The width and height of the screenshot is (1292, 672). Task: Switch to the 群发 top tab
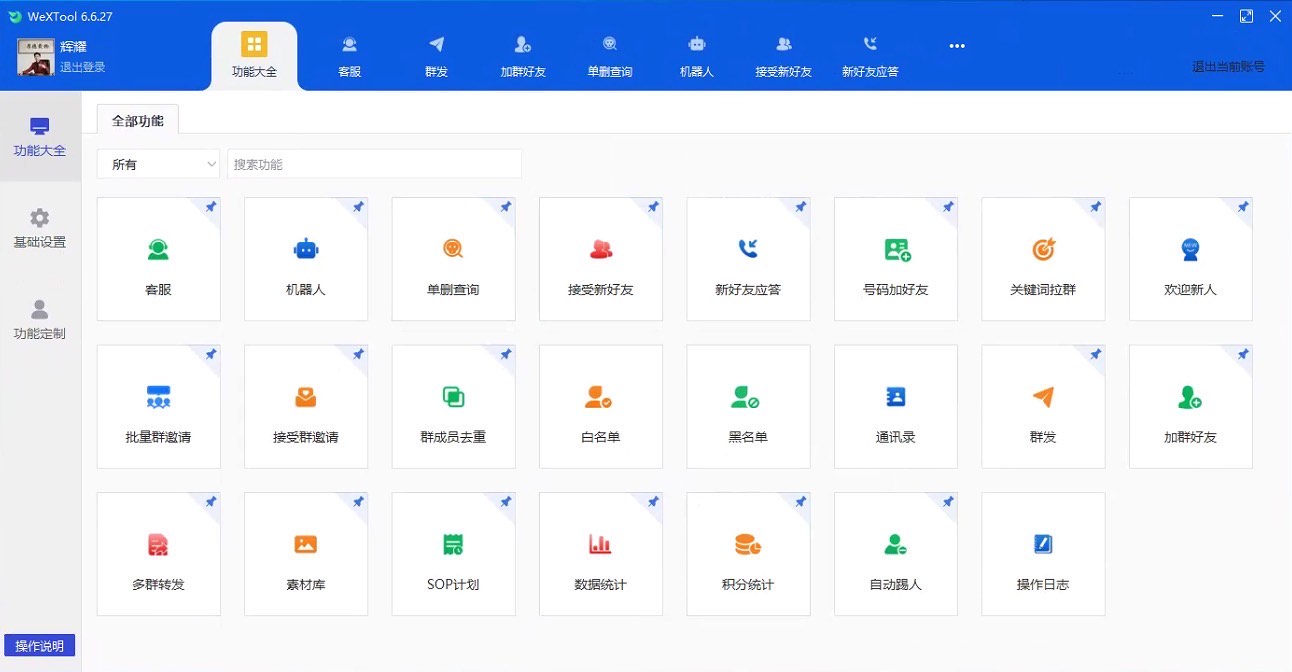click(x=436, y=56)
